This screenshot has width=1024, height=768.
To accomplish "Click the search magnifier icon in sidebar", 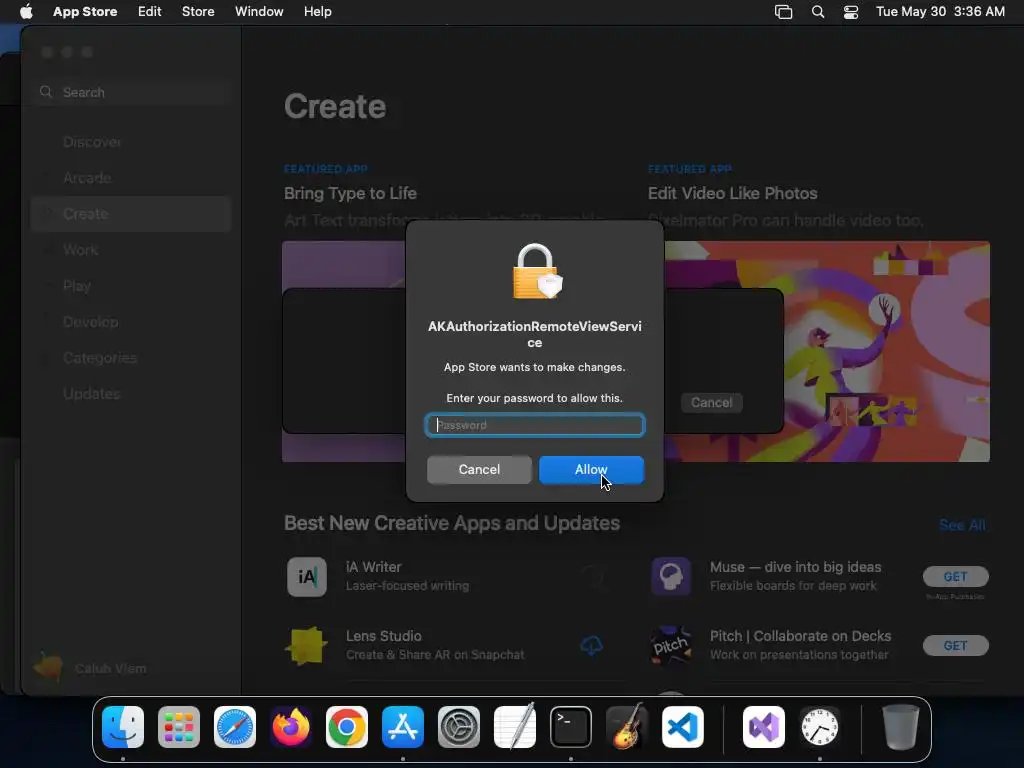I will [x=46, y=92].
